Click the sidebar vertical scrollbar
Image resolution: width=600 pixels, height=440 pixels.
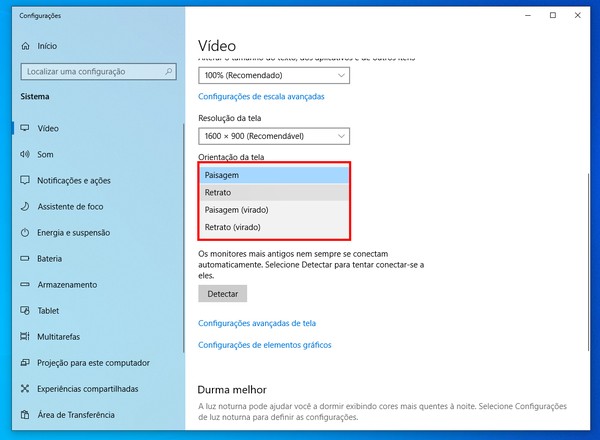(x=184, y=237)
